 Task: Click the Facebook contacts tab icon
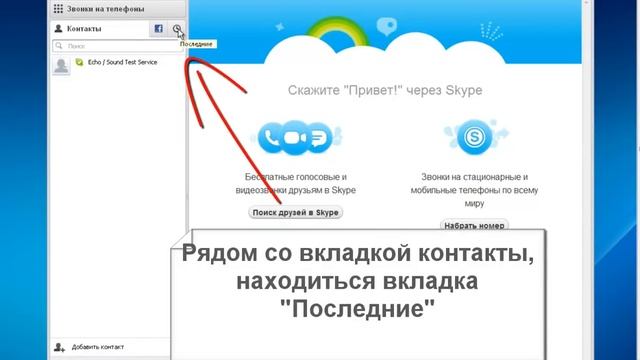[158, 29]
